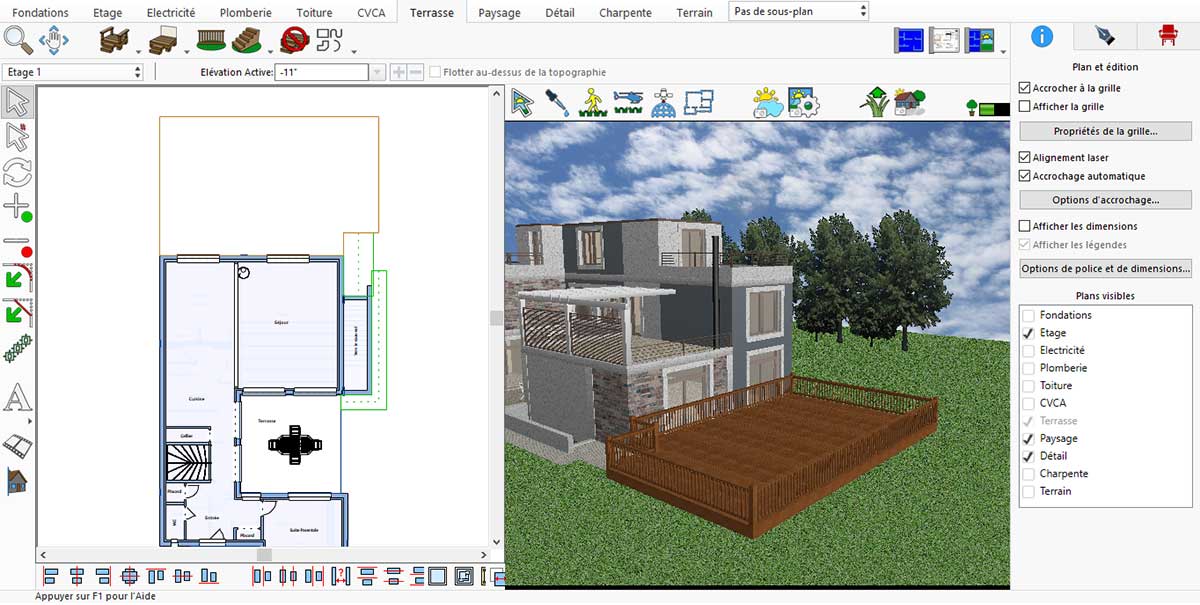The image size is (1200, 605).
Task: Click in the Elévation Active input field
Action: coord(322,72)
